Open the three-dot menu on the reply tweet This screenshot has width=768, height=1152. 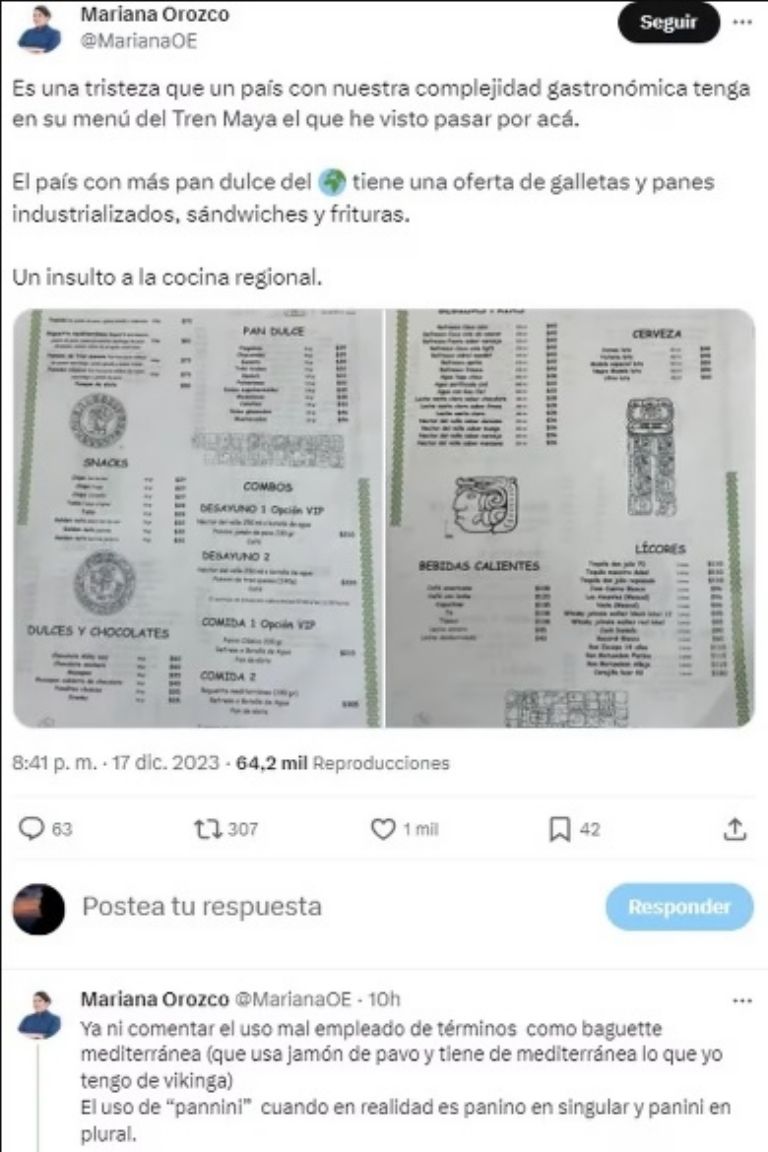(x=742, y=1000)
